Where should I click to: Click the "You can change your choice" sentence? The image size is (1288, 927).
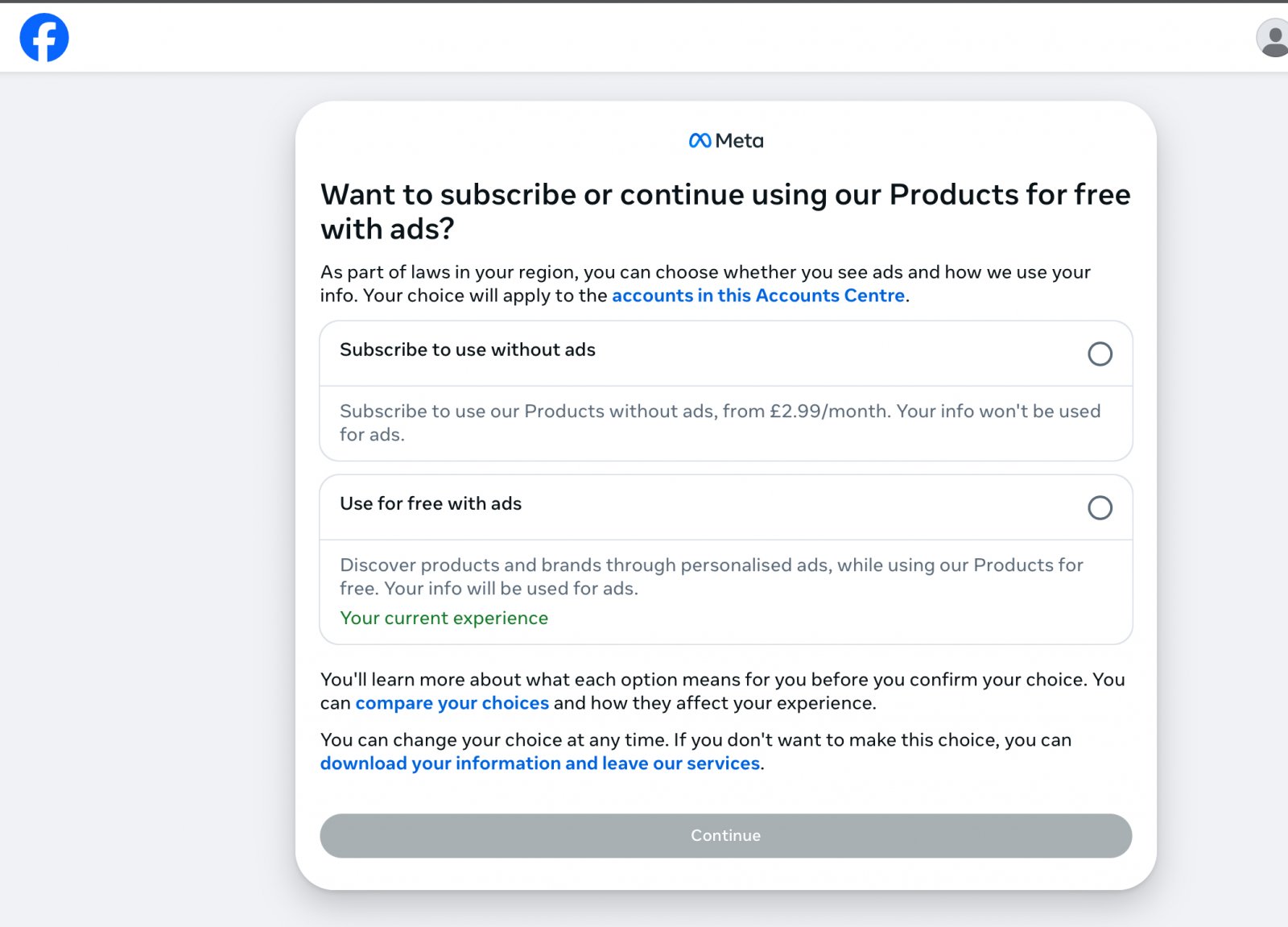695,740
